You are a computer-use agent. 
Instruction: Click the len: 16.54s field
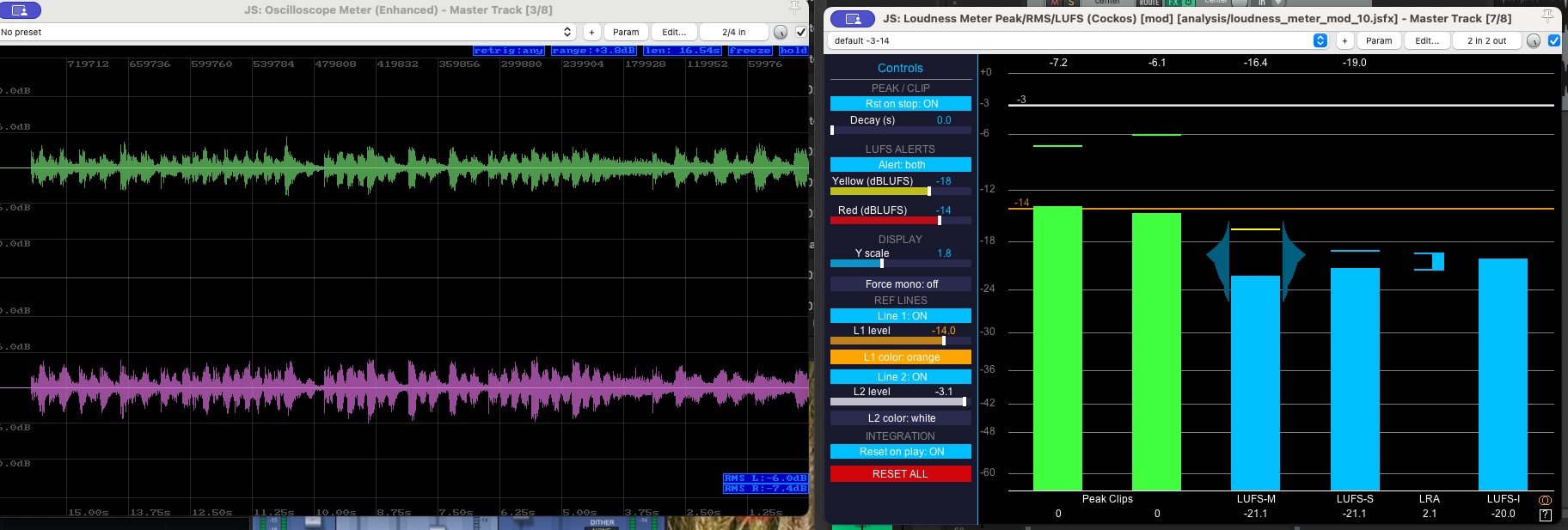click(683, 51)
